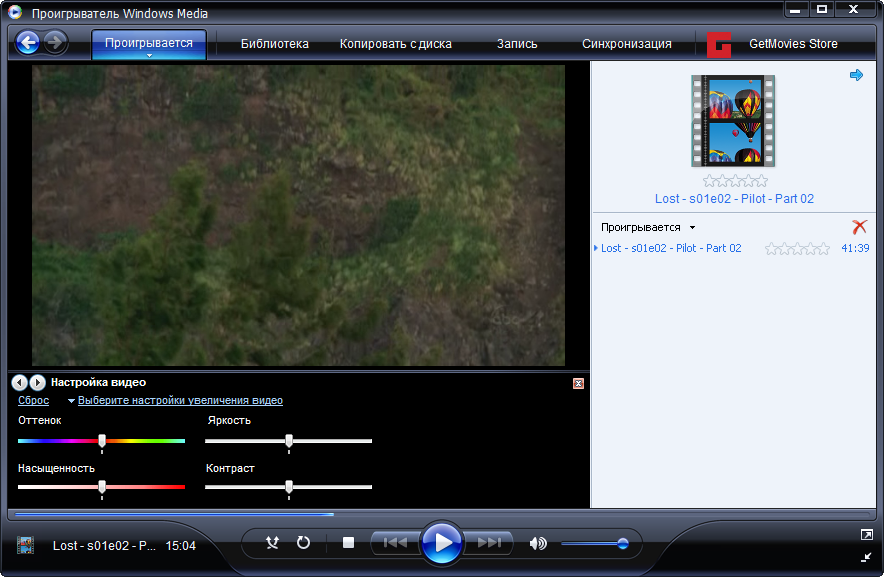Open the Проигрывается tab
Viewport: 884px width, 577px height.
pos(149,43)
